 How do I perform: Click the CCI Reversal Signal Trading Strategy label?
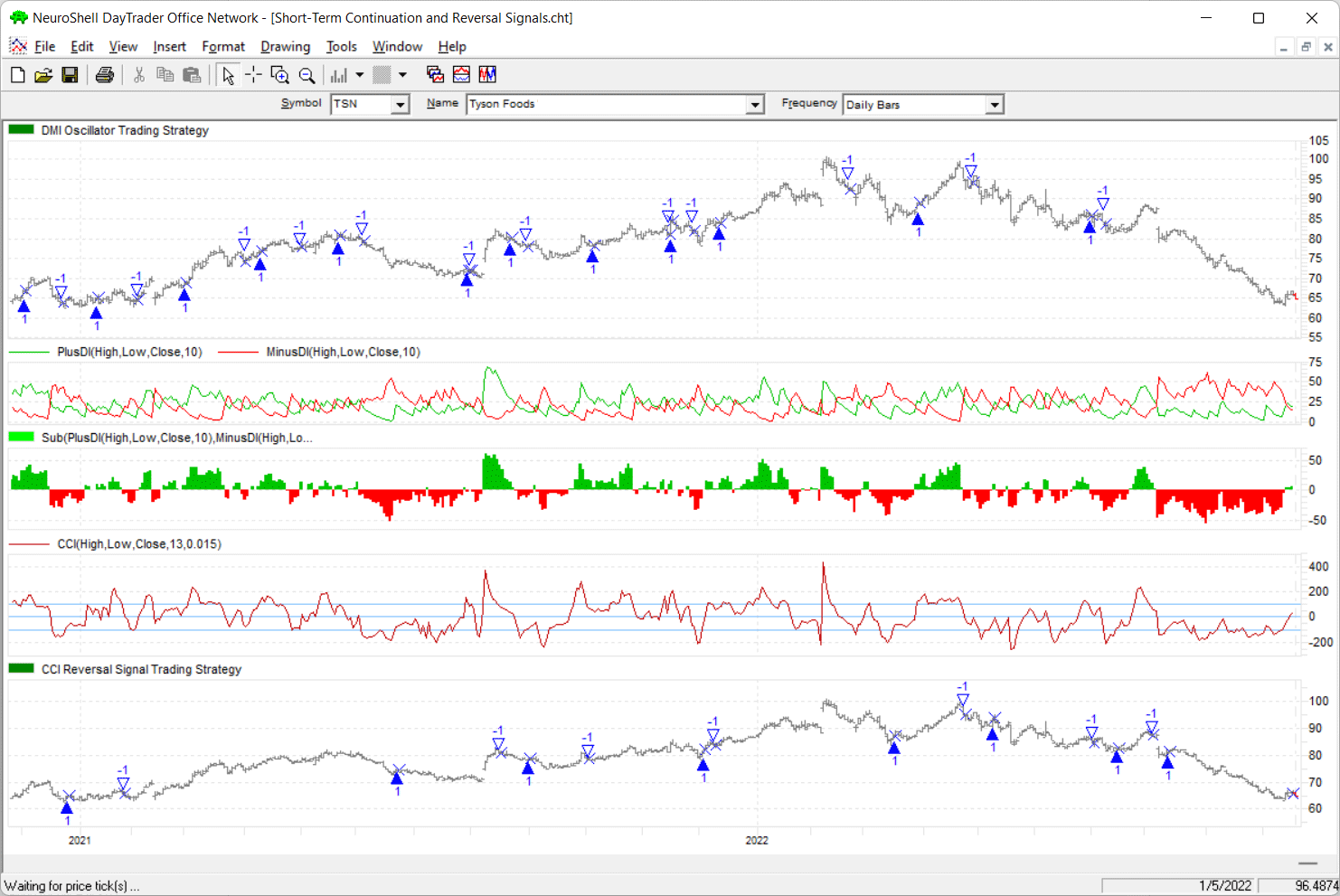coord(141,669)
